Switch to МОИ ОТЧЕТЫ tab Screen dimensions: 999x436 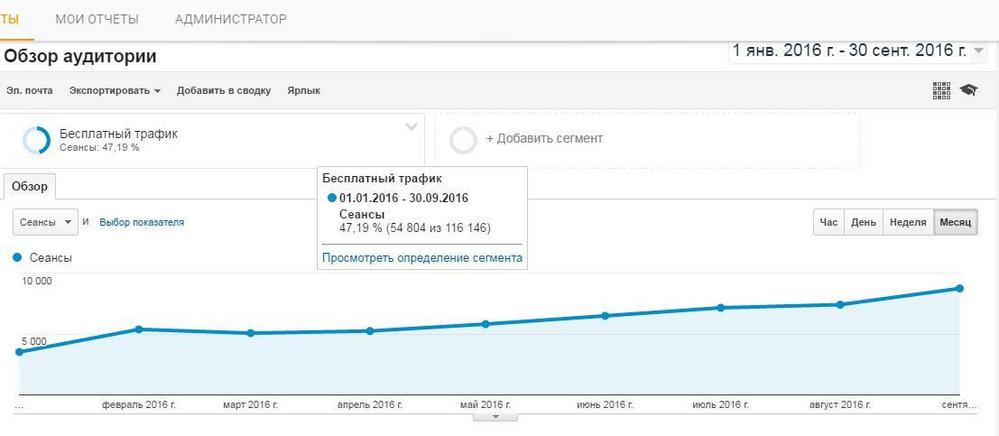[x=97, y=19]
